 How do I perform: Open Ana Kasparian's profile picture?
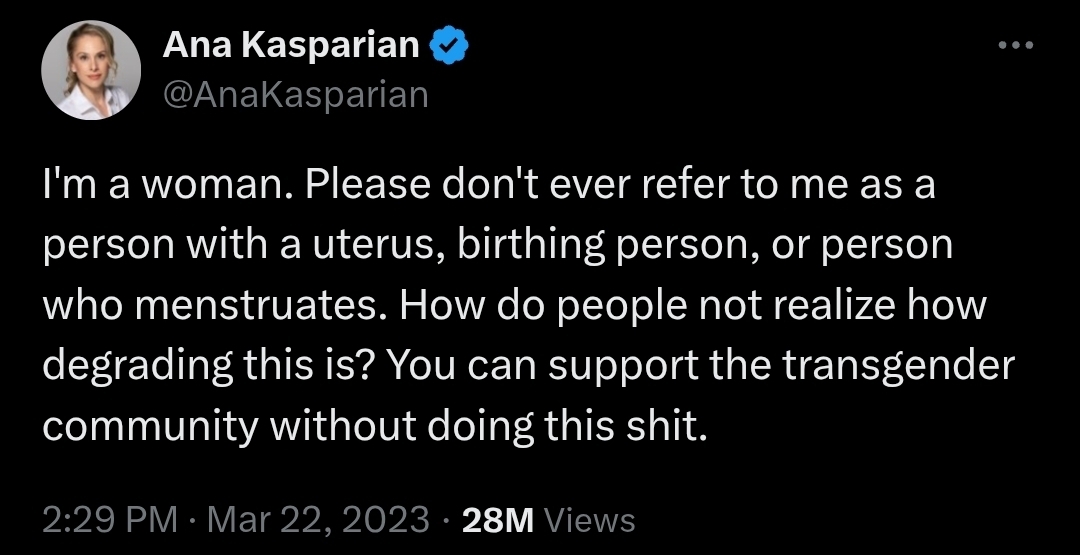click(91, 70)
